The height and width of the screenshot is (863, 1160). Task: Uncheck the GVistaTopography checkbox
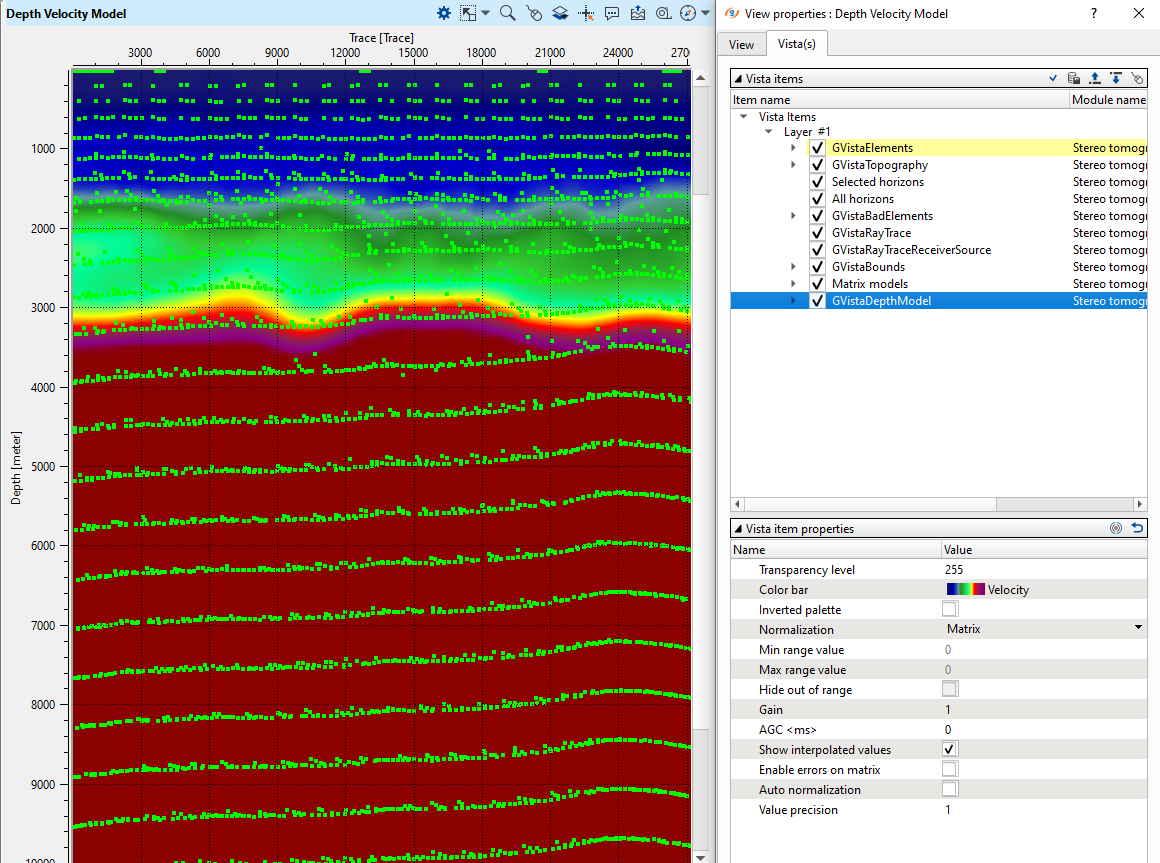click(817, 165)
